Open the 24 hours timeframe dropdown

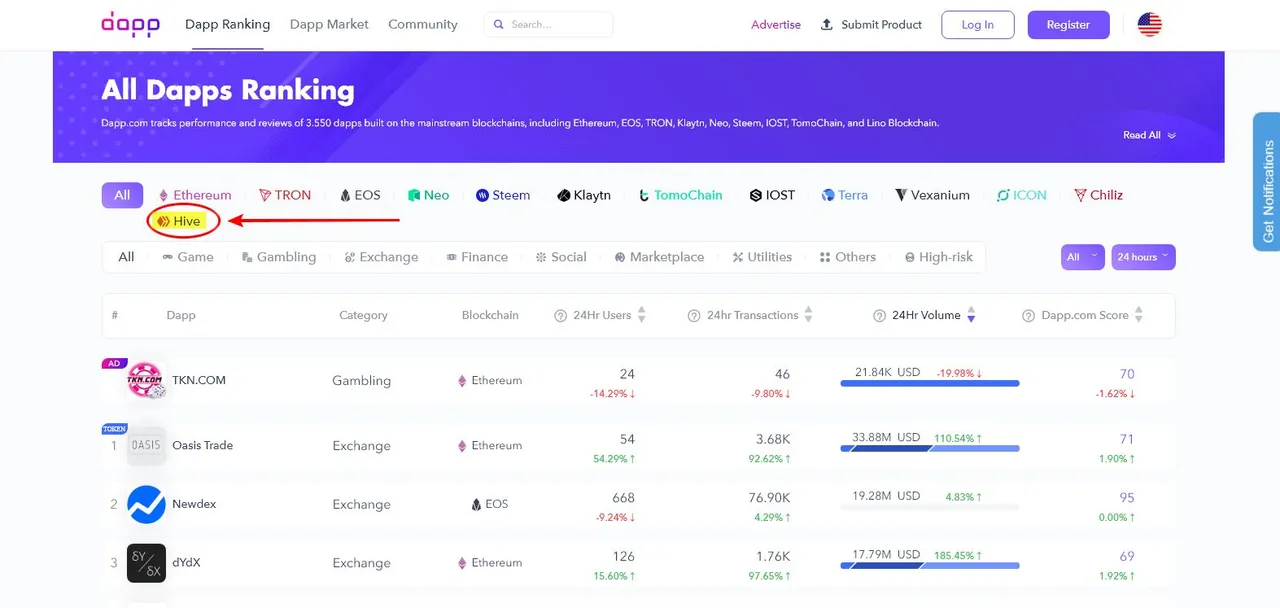coord(1144,257)
